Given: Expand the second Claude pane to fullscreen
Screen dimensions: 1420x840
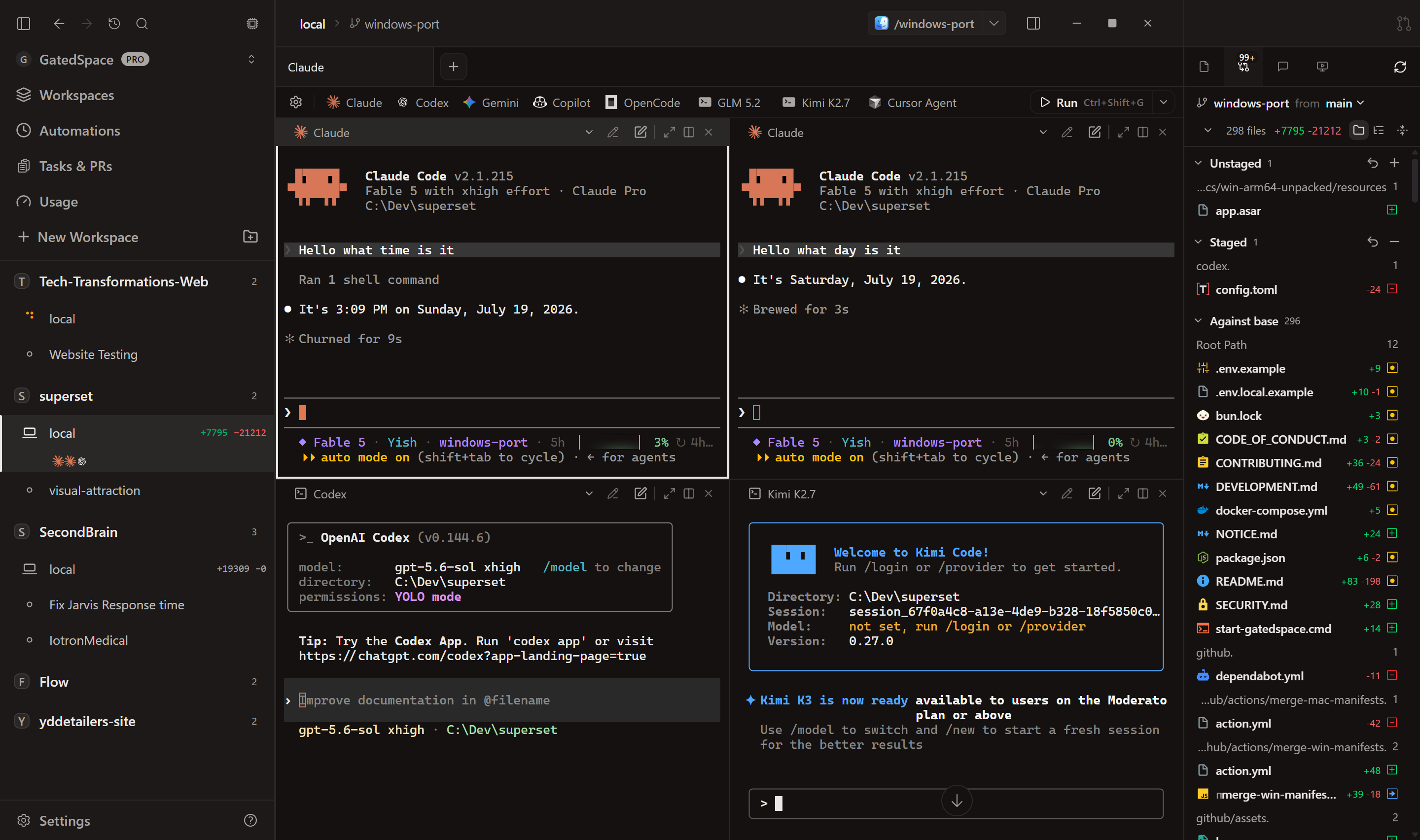Looking at the screenshot, I should tap(1123, 133).
